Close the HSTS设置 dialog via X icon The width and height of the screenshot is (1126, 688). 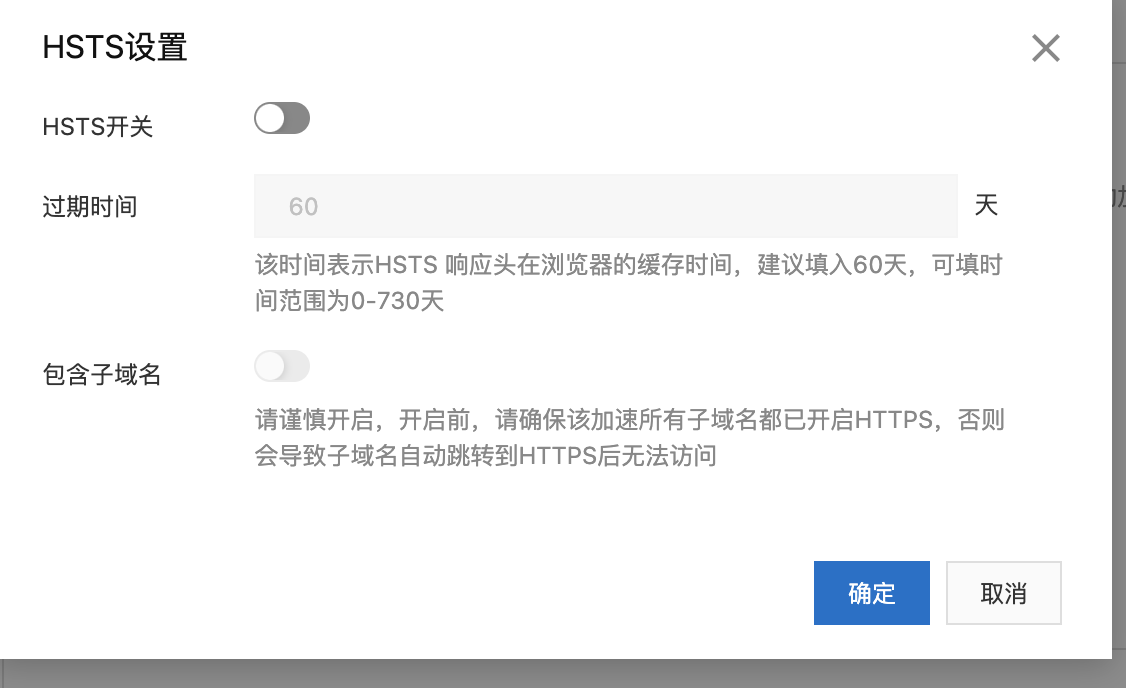click(x=1046, y=48)
